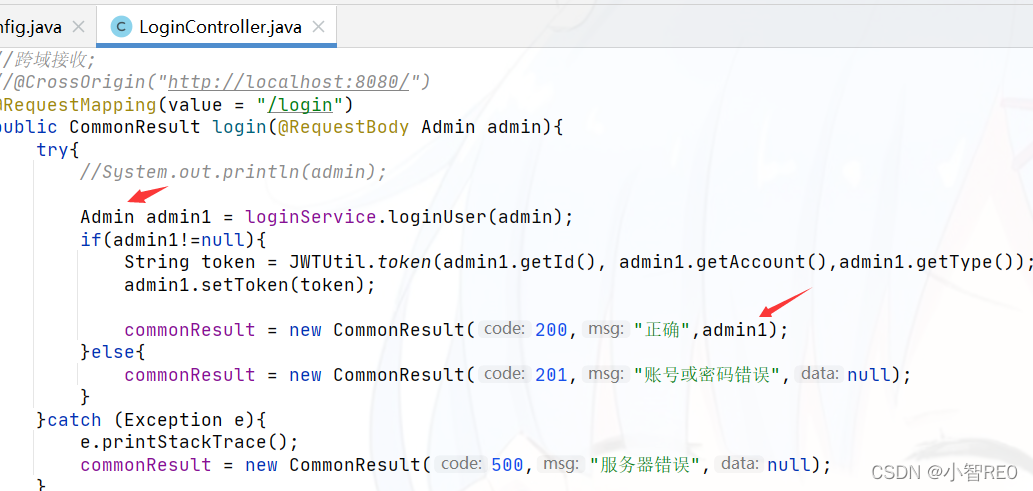The image size is (1033, 491).
Task: Click the number 500 value
Action: pos(507,464)
